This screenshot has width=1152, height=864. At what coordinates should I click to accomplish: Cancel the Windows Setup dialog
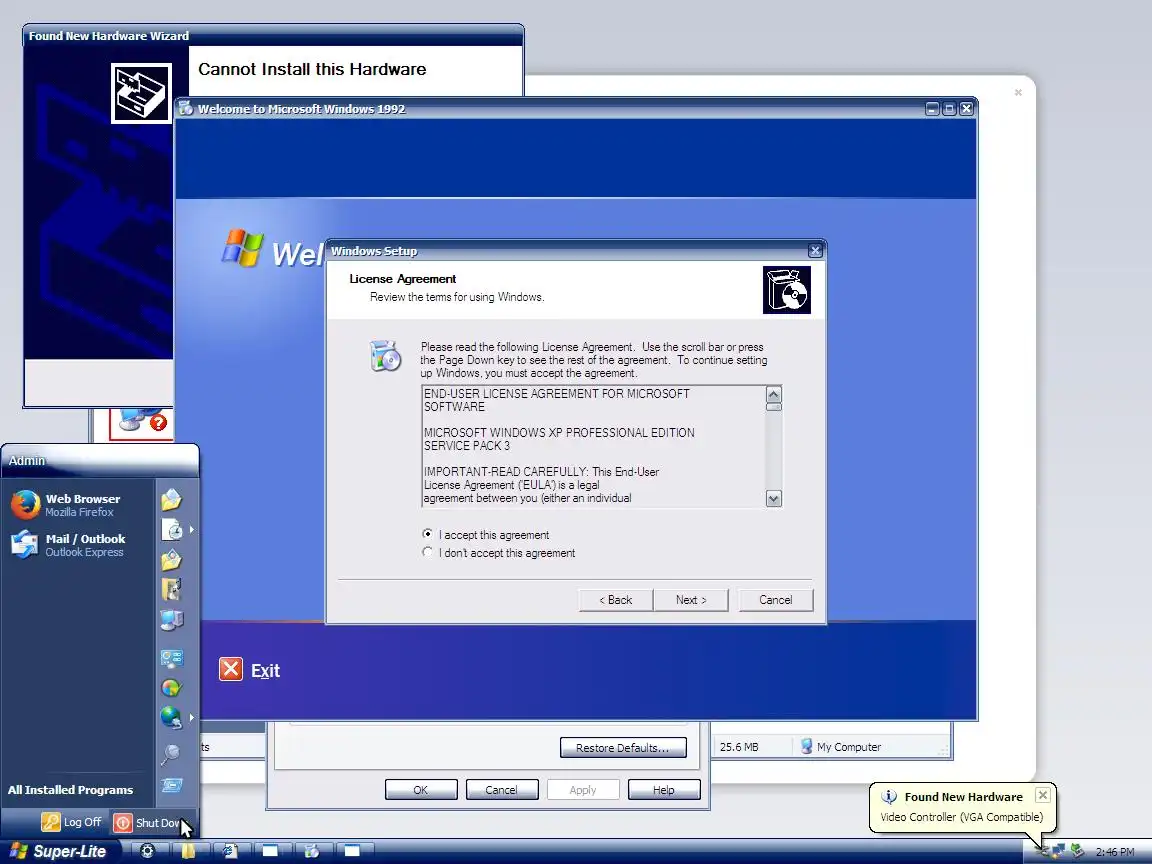coord(775,600)
